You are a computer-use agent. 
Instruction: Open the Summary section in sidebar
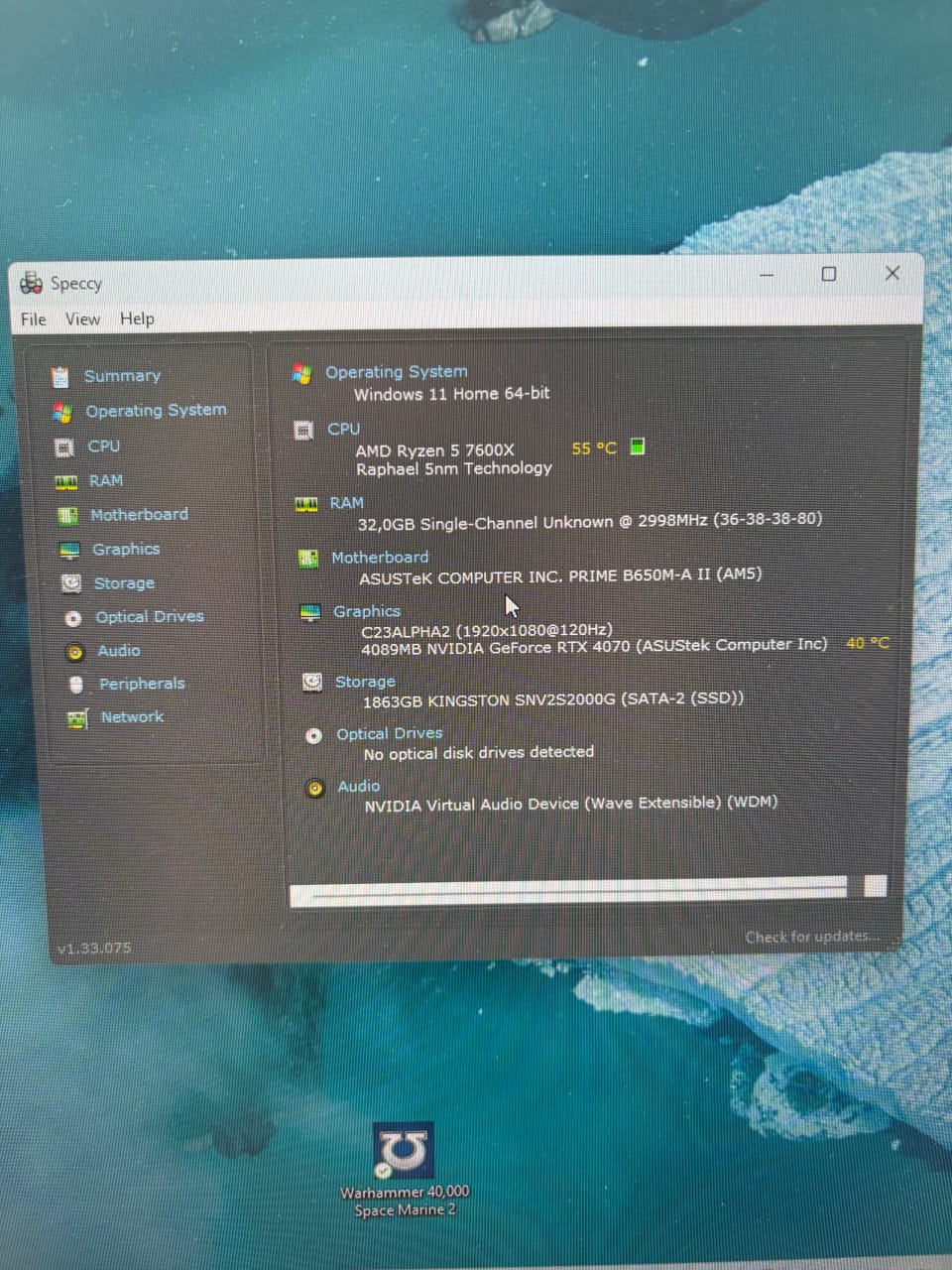point(122,376)
